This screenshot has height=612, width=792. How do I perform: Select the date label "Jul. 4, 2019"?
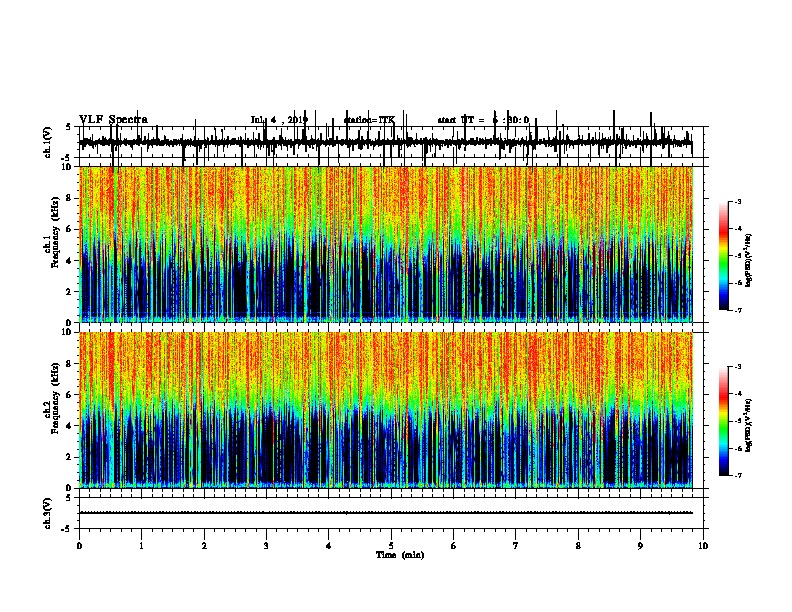pyautogui.click(x=279, y=120)
